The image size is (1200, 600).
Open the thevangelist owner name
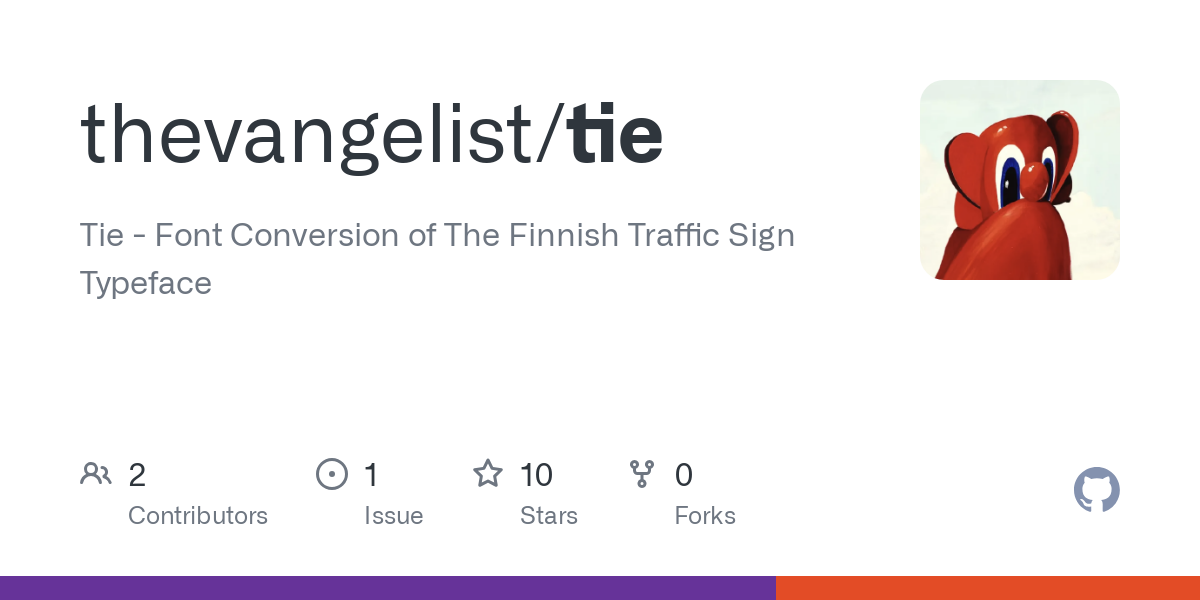click(x=308, y=135)
